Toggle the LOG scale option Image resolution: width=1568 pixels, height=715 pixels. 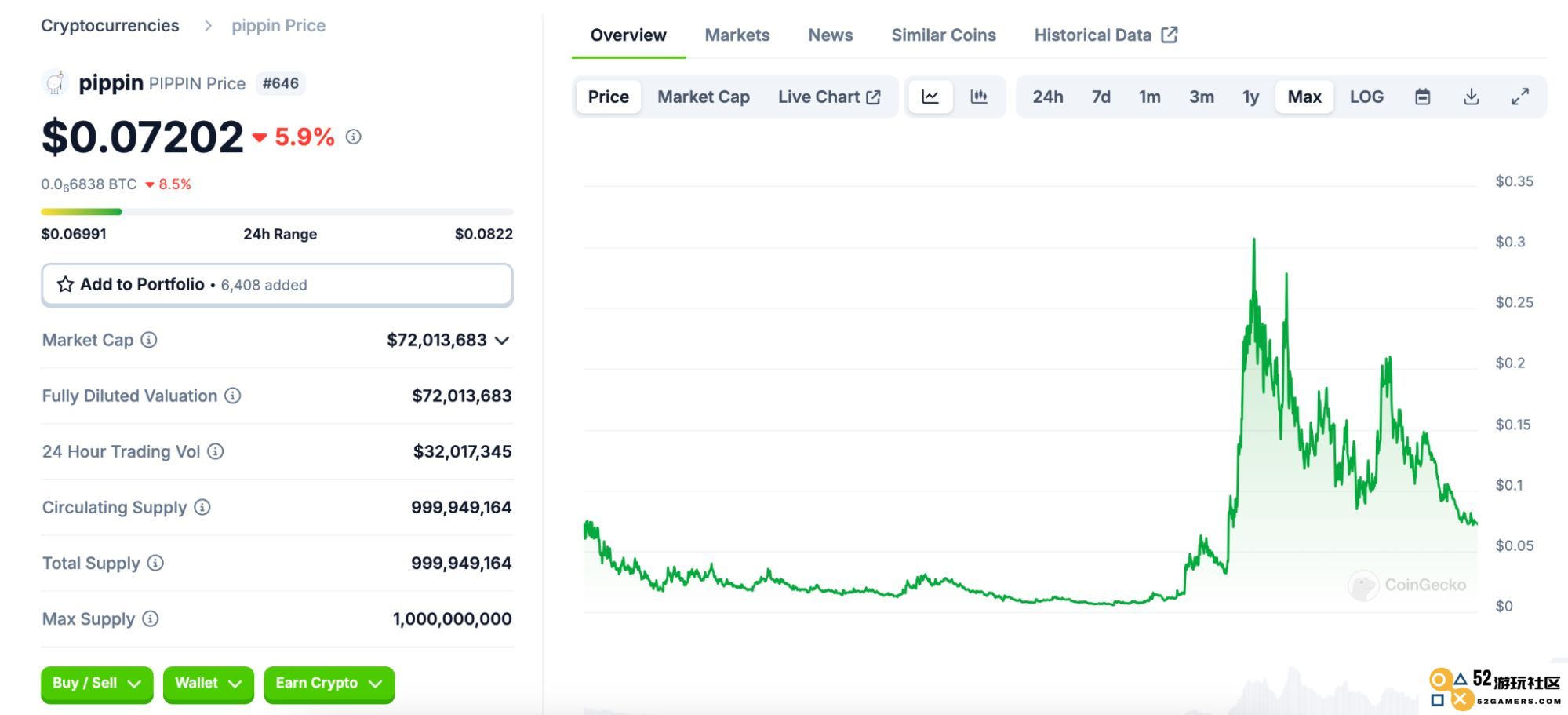1366,97
